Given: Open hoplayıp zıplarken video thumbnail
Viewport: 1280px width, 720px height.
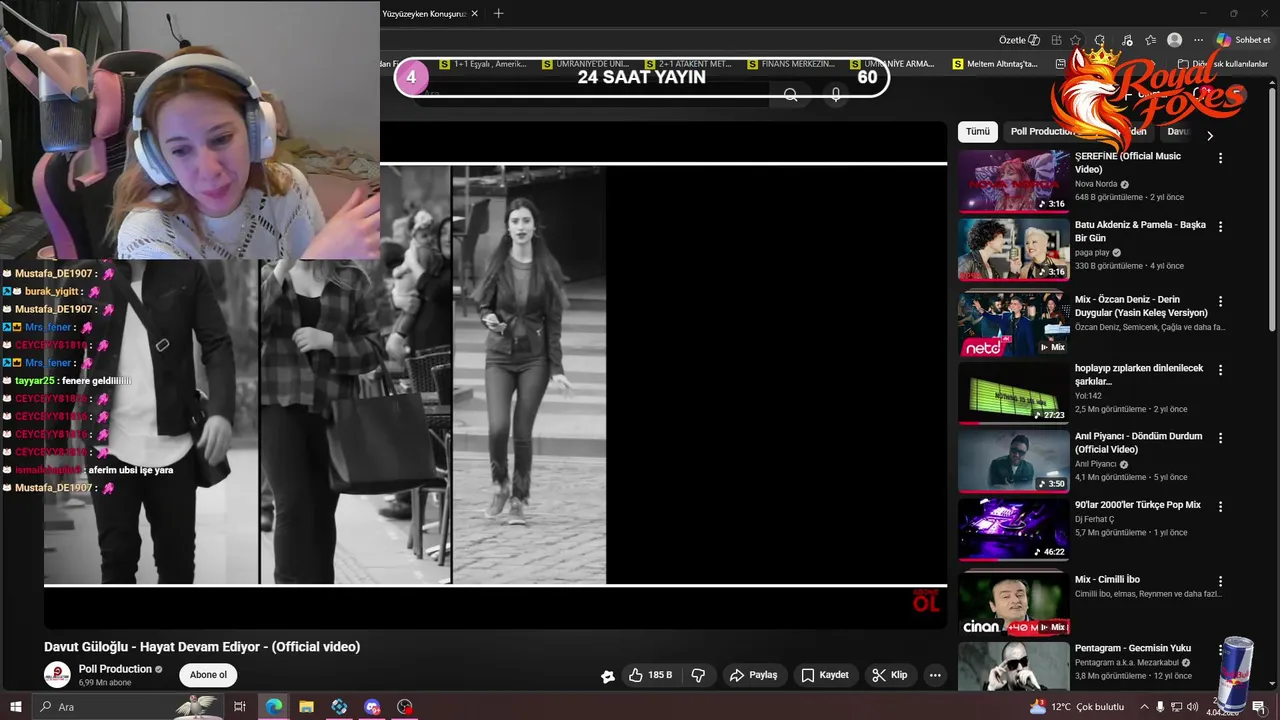Looking at the screenshot, I should [x=1014, y=393].
